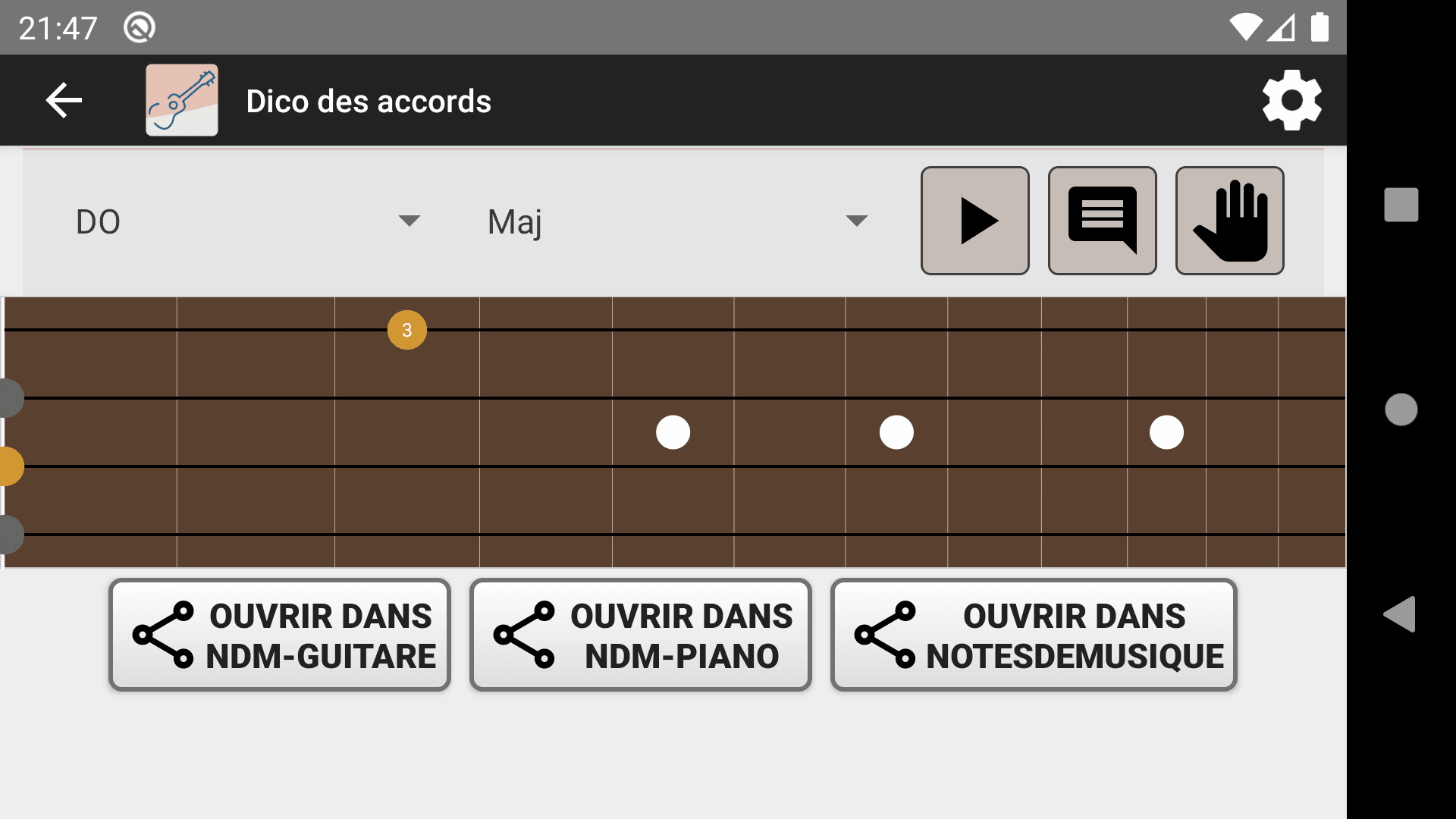Tap the Android recent apps square button

pyautogui.click(x=1401, y=202)
